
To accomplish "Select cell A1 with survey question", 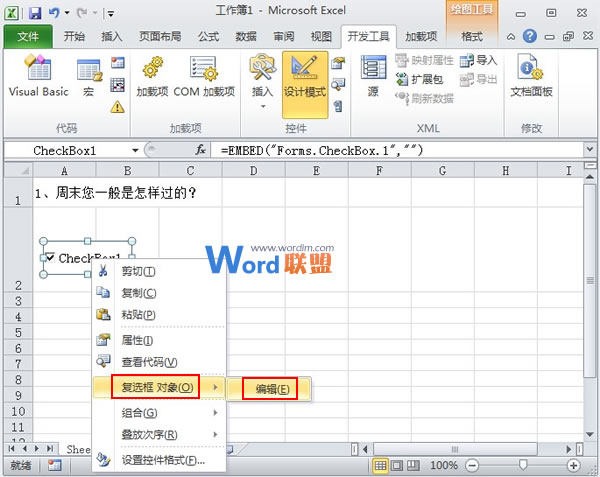I will 64,192.
